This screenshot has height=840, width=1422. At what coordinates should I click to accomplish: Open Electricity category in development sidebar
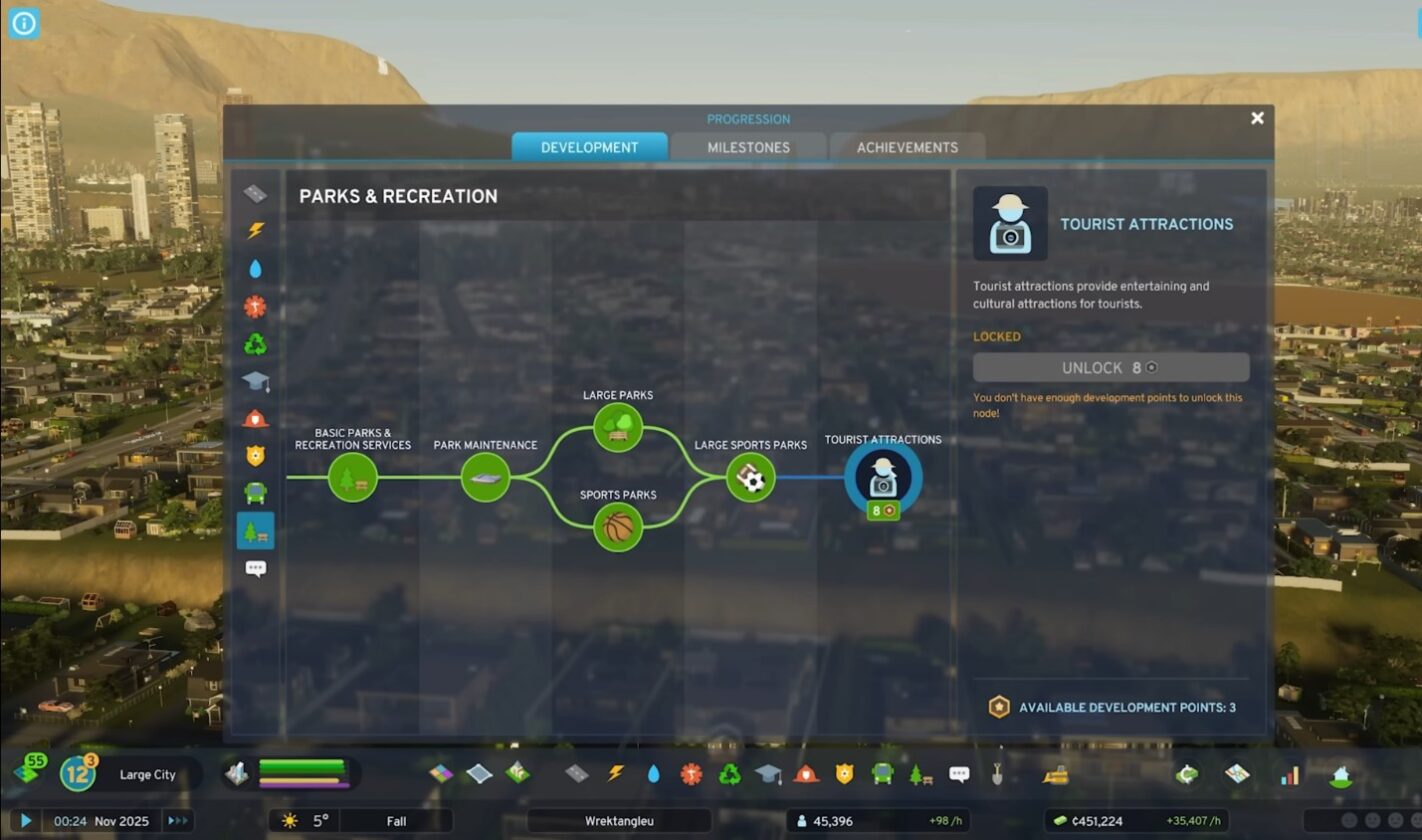point(256,231)
